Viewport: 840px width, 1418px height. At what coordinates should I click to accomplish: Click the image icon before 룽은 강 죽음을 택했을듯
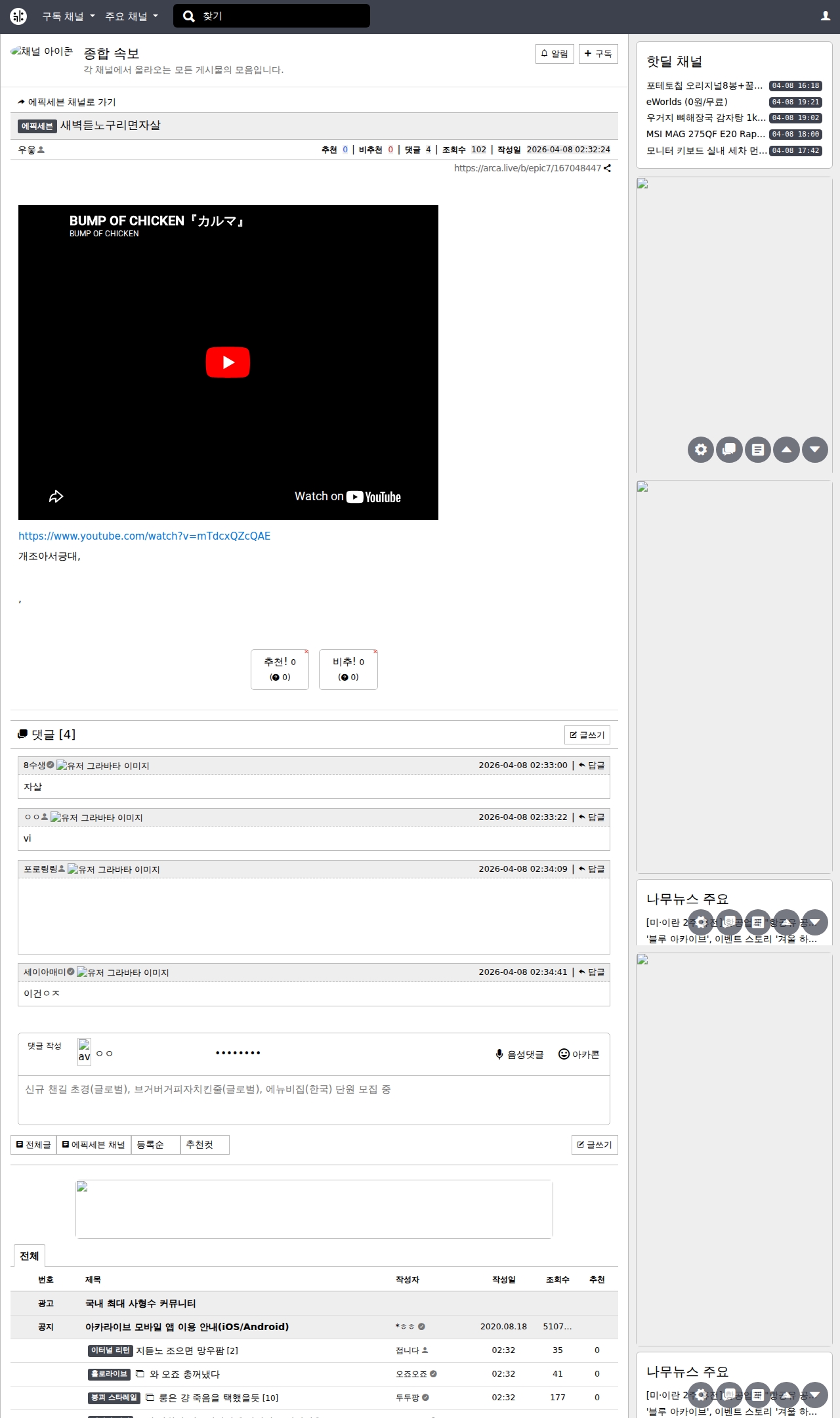coord(150,1398)
